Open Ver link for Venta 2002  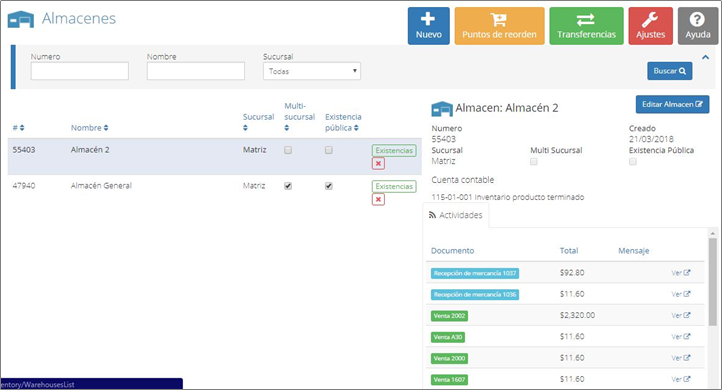coord(681,315)
